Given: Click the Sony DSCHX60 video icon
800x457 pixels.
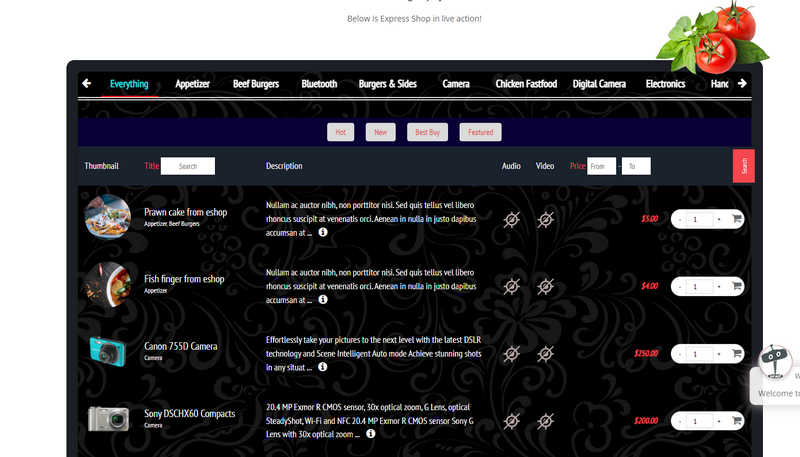Looking at the screenshot, I should click(545, 421).
